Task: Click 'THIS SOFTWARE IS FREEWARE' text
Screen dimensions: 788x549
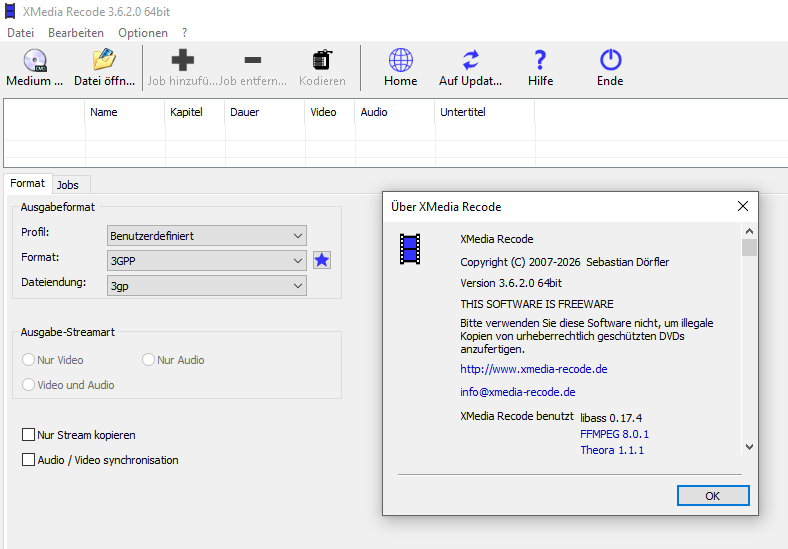Action: (537, 304)
